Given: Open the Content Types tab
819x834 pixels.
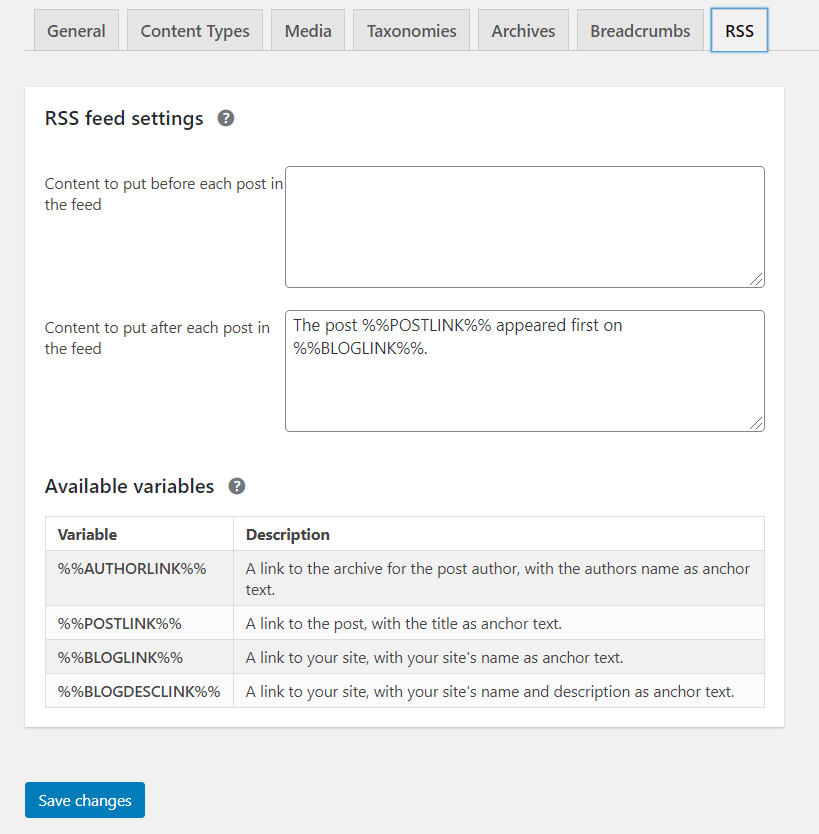Looking at the screenshot, I should [195, 31].
